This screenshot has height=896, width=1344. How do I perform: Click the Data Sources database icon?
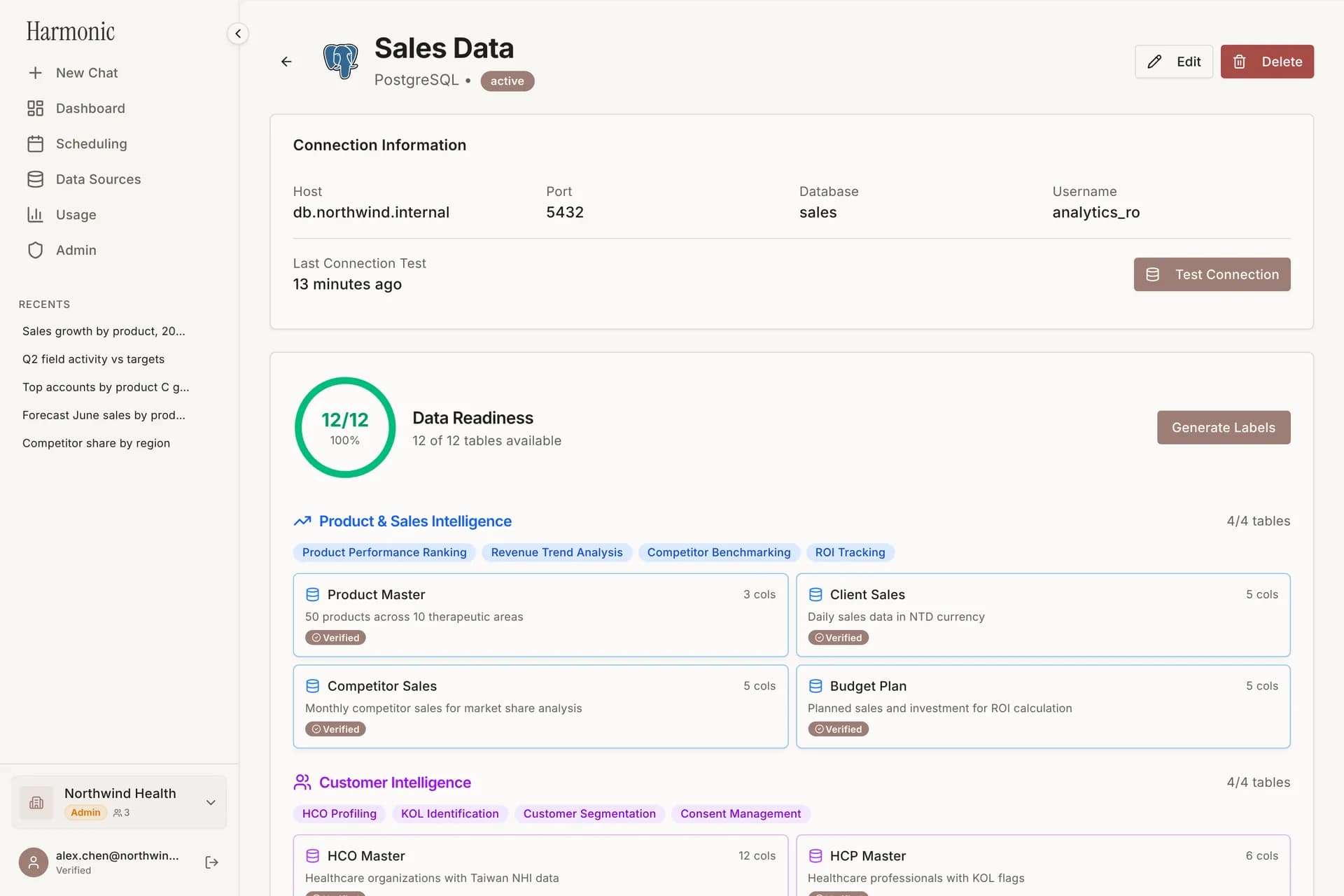click(36, 179)
